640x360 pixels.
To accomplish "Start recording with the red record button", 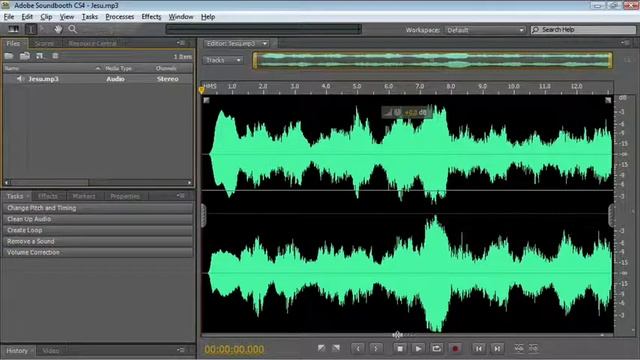I will coord(455,349).
